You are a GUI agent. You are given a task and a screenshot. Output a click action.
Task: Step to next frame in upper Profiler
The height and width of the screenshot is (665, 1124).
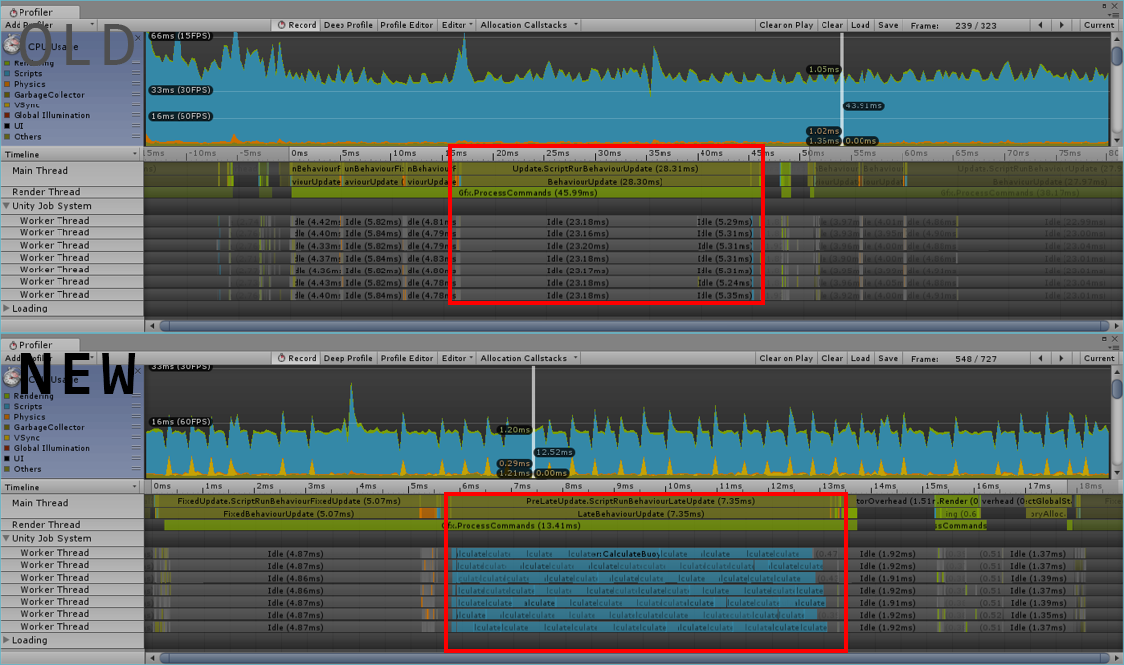click(x=1062, y=25)
